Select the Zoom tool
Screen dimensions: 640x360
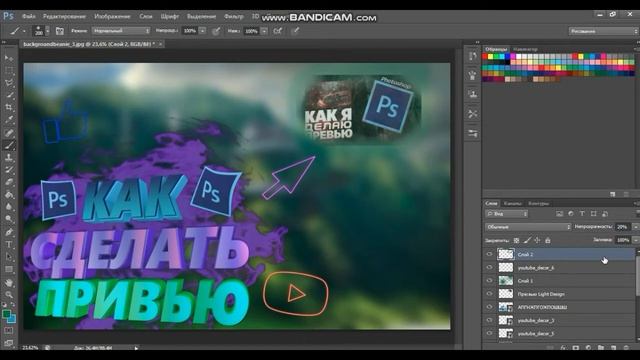pos(9,295)
